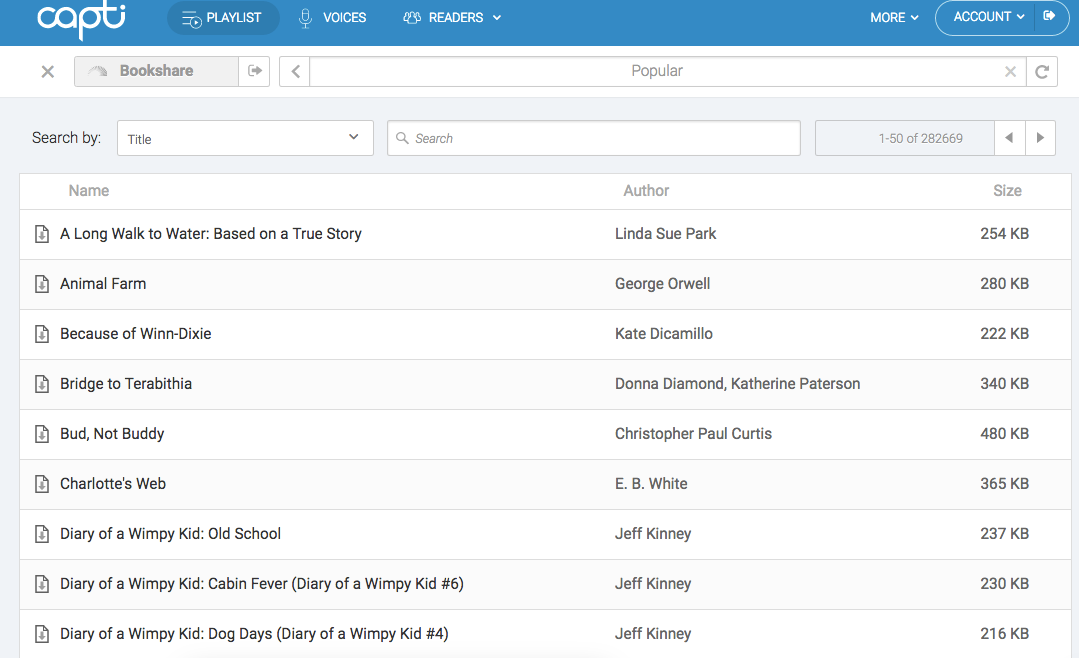
Task: Expand the Readers menu
Action: (452, 18)
